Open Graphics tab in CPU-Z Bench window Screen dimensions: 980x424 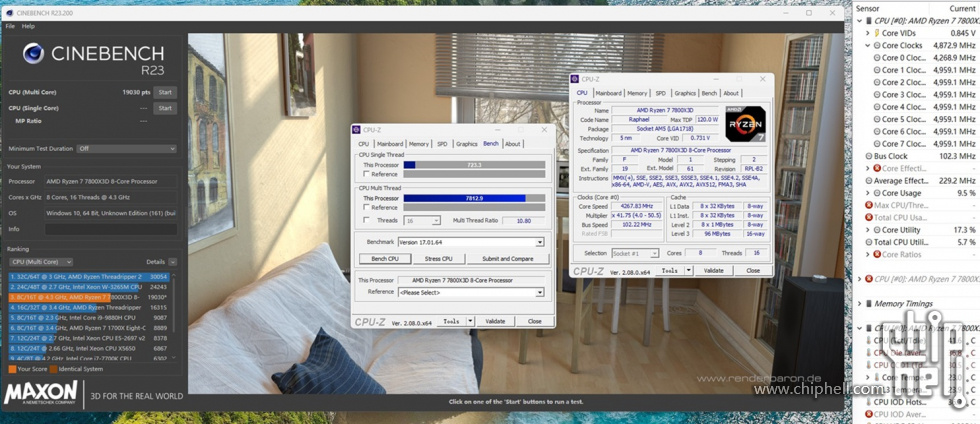click(466, 144)
